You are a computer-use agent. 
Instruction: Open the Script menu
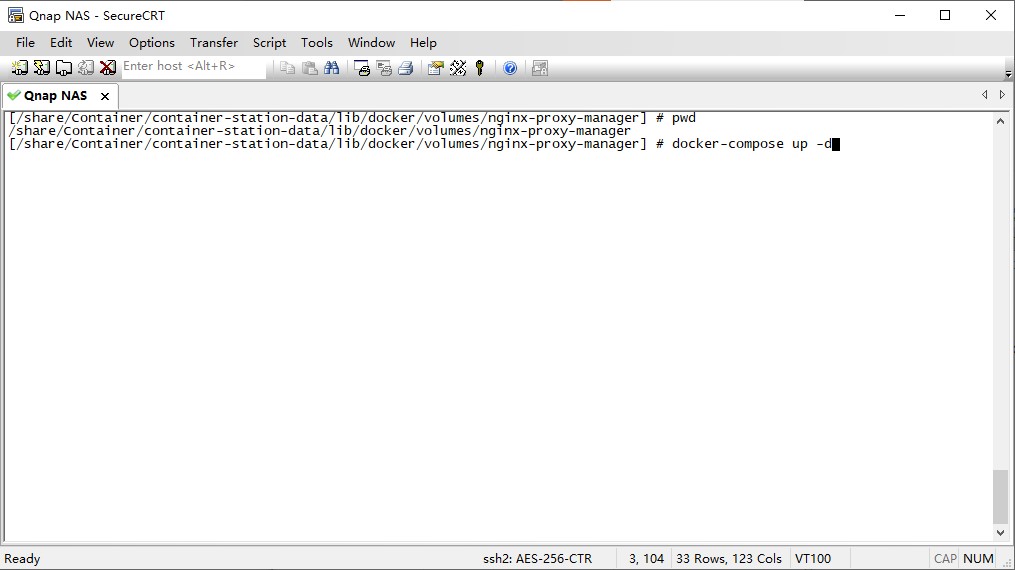[269, 43]
